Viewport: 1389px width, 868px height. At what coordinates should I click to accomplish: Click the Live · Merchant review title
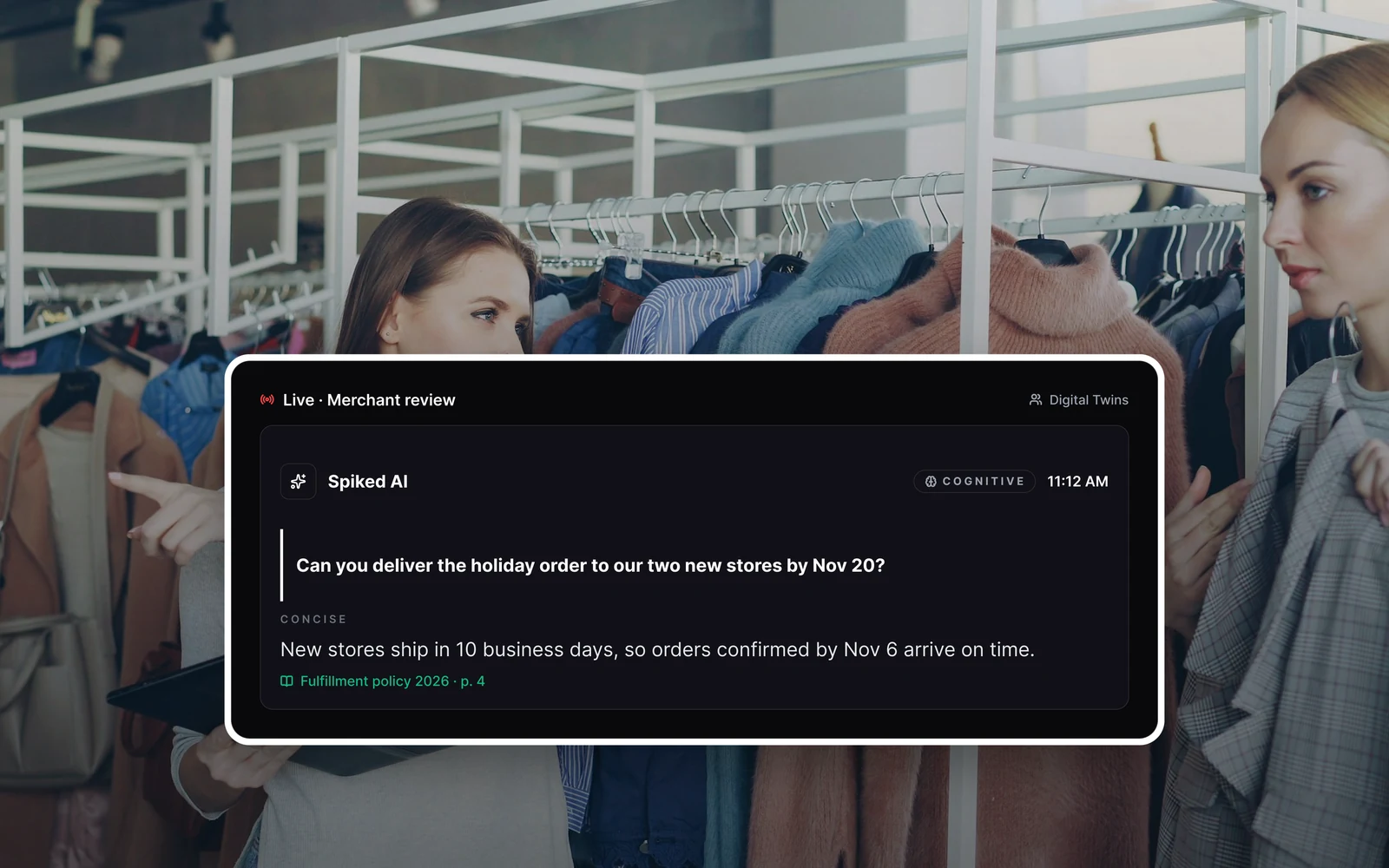pos(369,400)
